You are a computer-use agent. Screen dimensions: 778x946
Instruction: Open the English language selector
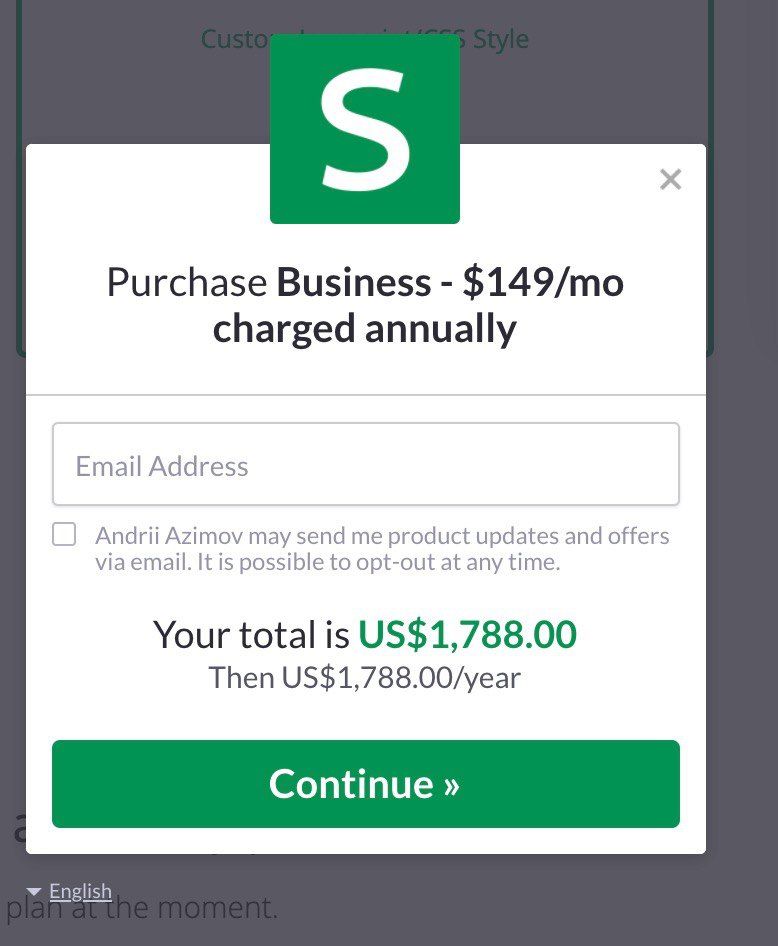point(80,891)
